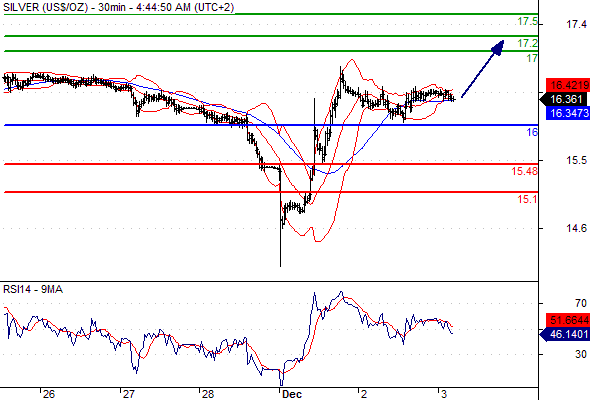Select the RSI 70 overbought level
The width and height of the screenshot is (590, 400).
coord(581,303)
